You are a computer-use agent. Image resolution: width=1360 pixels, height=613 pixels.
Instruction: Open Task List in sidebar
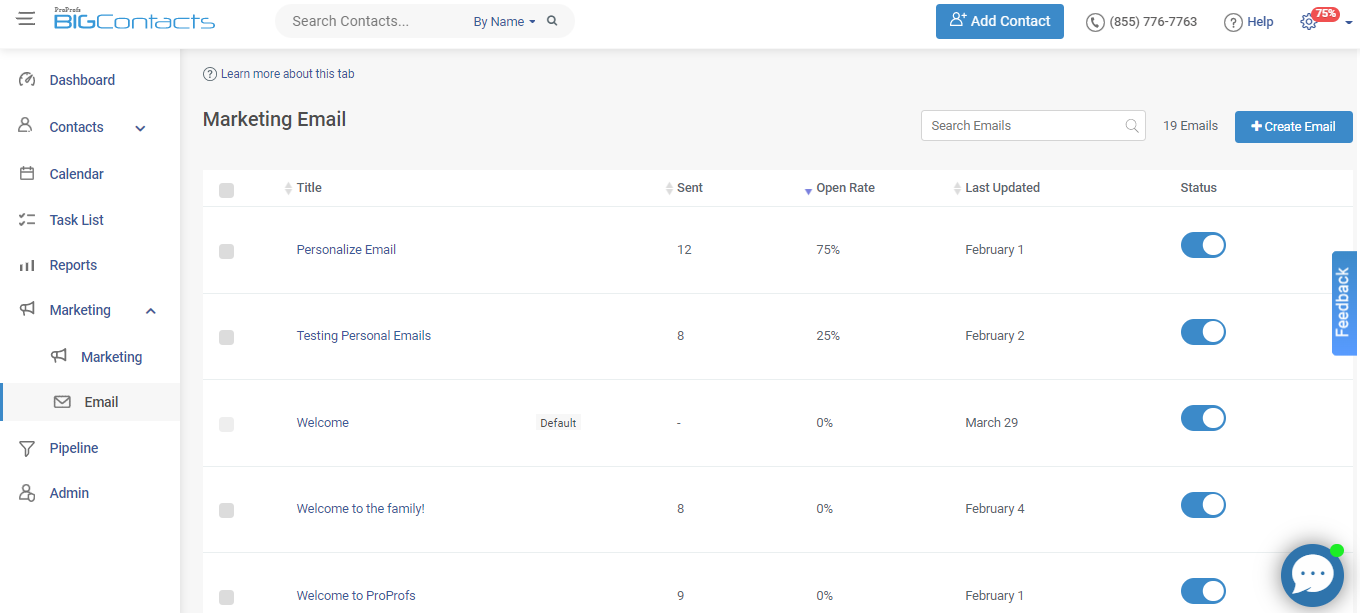point(77,220)
